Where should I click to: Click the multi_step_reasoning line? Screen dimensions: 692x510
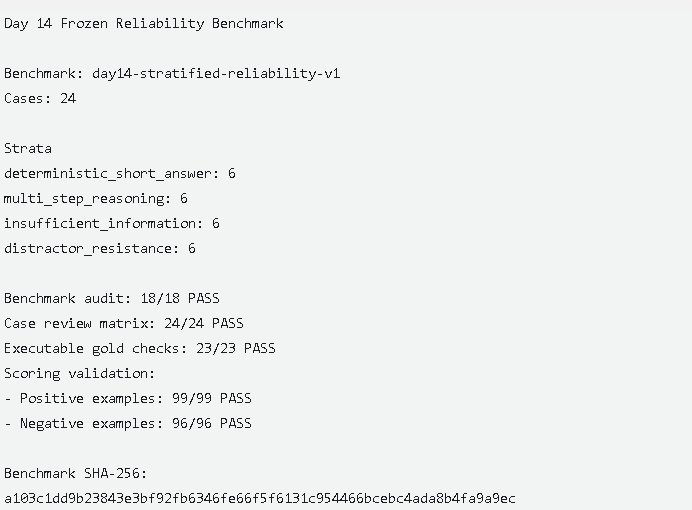click(96, 199)
